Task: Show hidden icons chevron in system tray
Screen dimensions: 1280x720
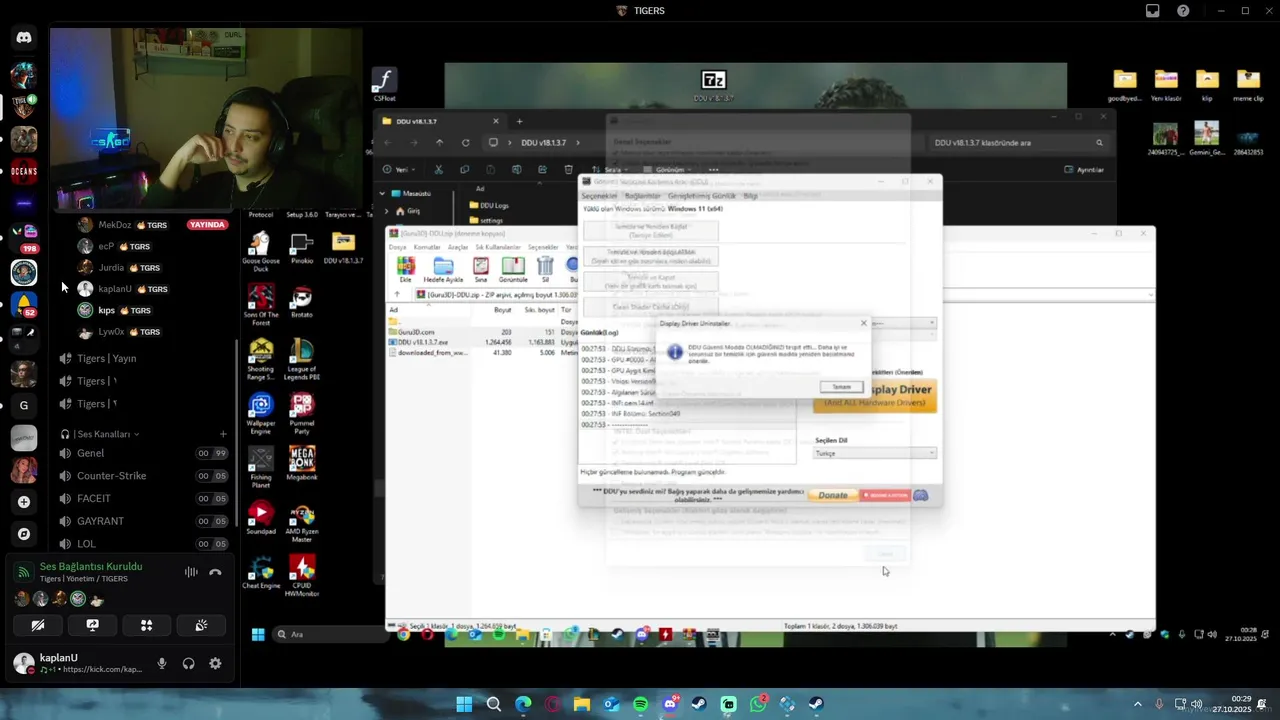Action: [x=1138, y=704]
